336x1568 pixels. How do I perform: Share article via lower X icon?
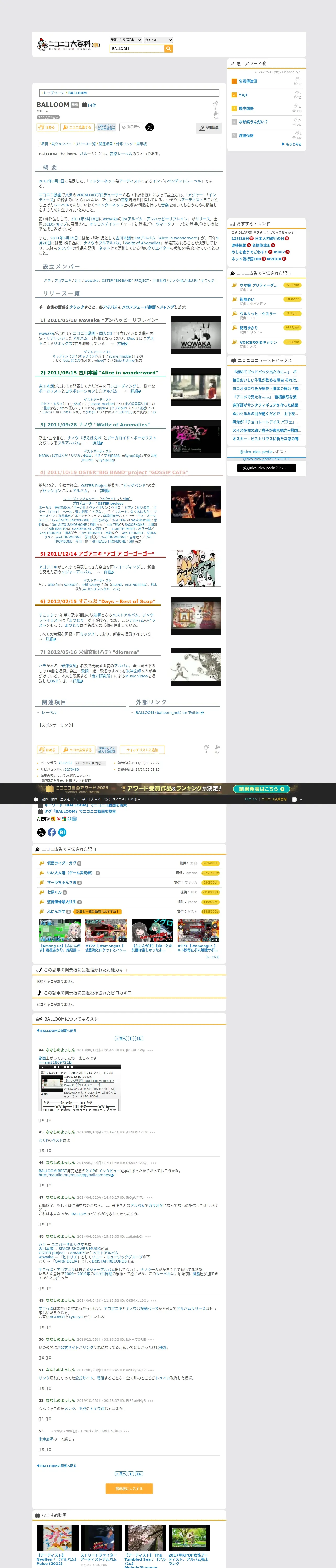[41, 832]
